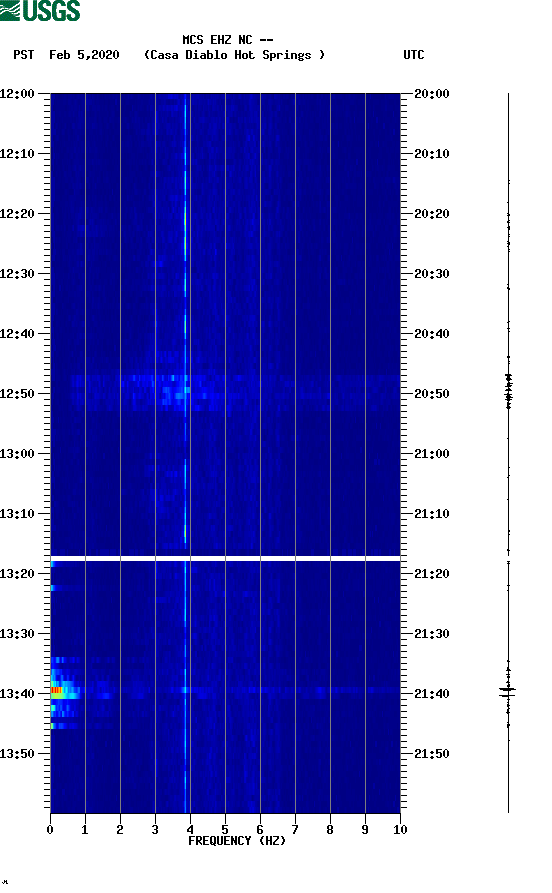Click frequency axis tick label 10

400,830
